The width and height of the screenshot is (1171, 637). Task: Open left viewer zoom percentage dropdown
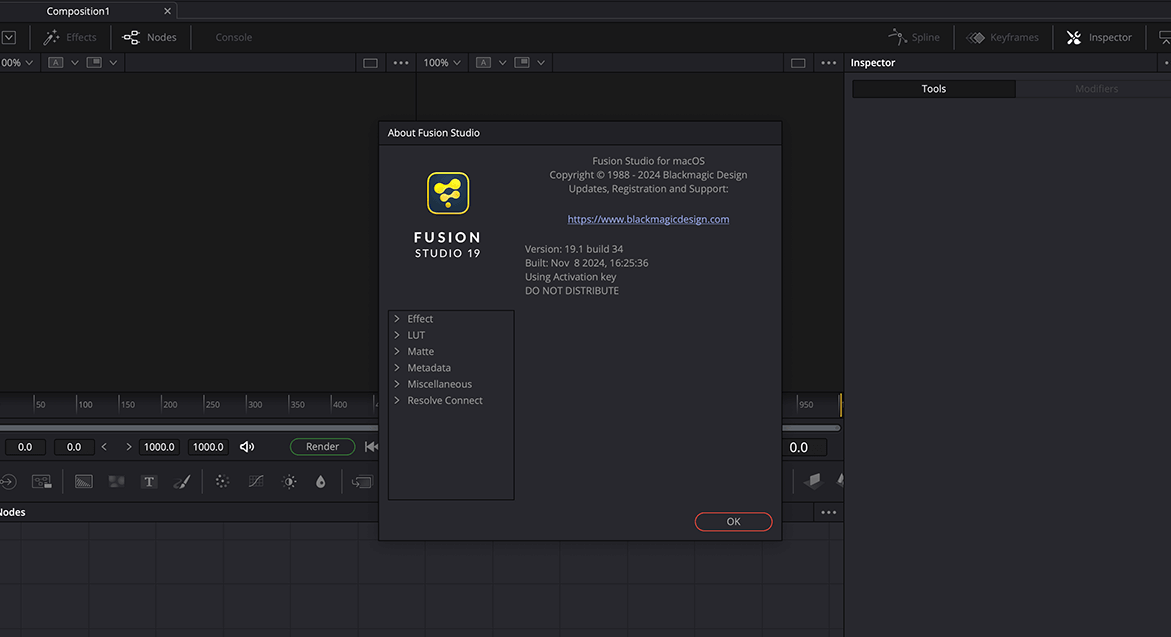17,63
